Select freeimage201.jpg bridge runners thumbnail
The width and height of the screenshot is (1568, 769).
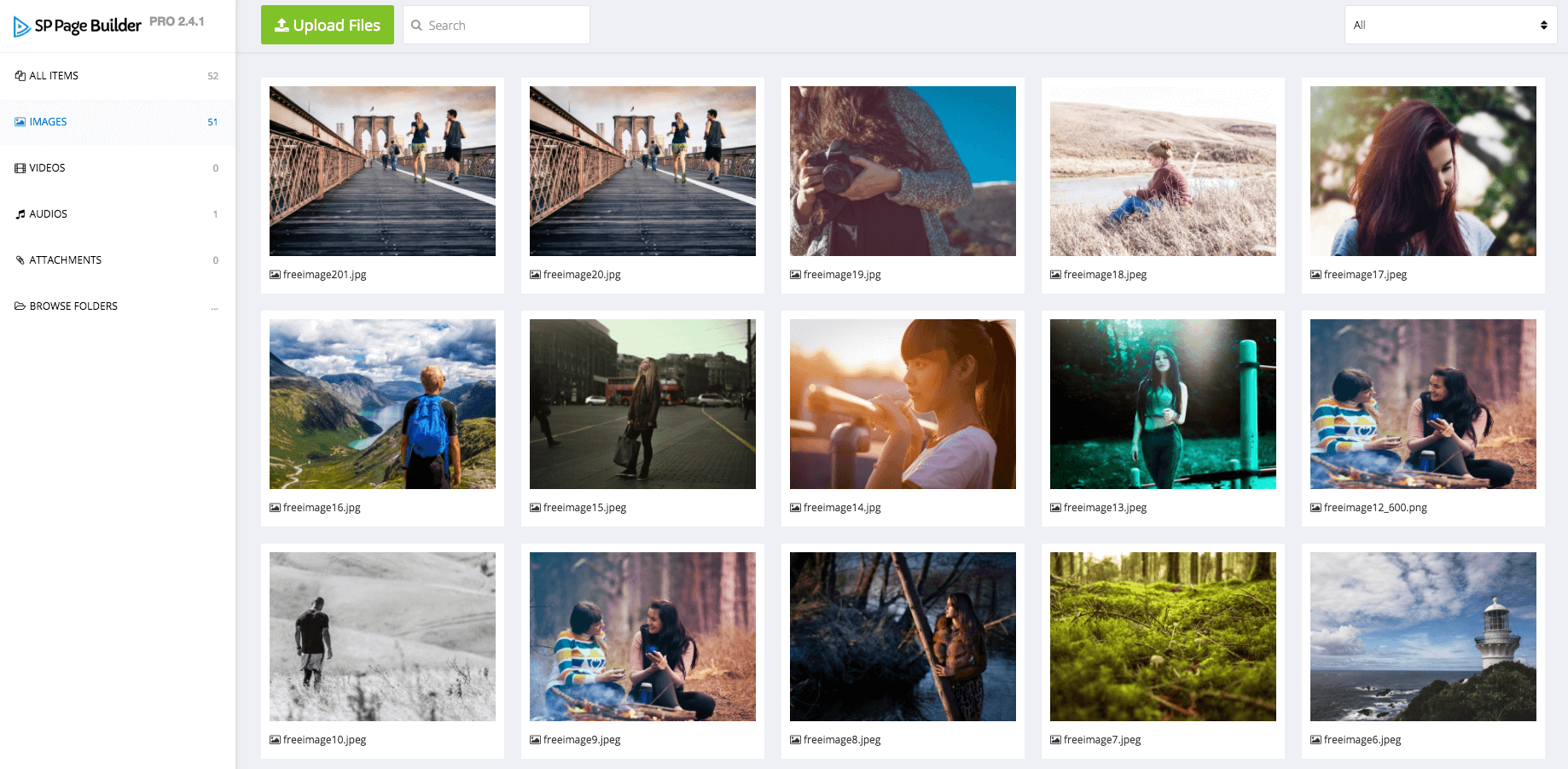click(382, 171)
